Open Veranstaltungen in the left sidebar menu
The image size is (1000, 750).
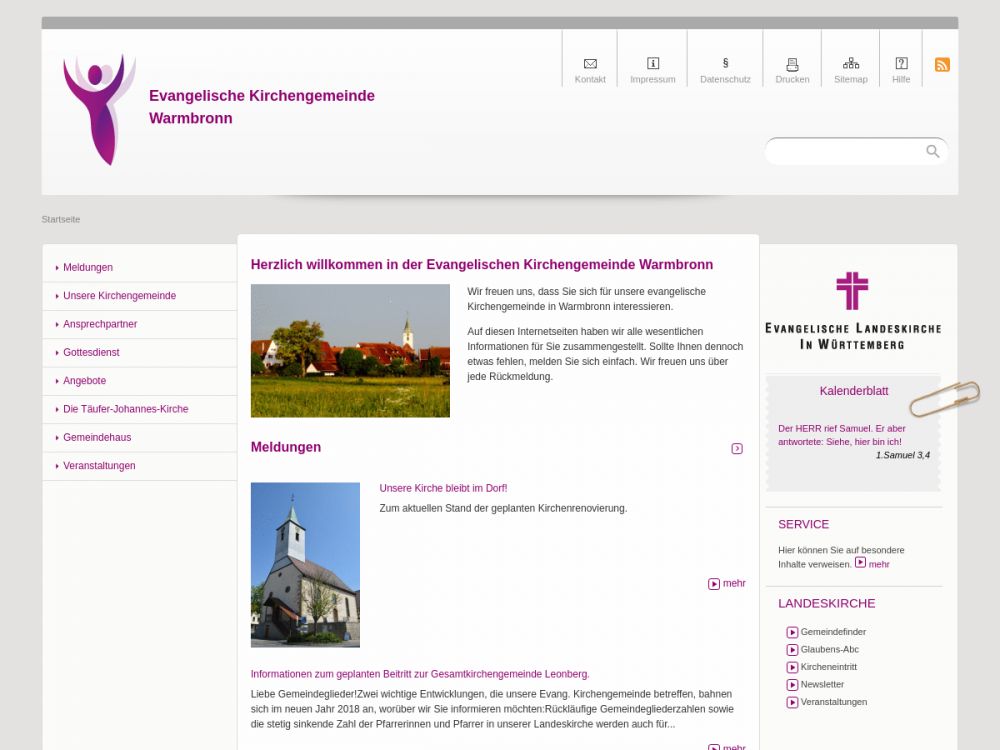click(x=99, y=466)
